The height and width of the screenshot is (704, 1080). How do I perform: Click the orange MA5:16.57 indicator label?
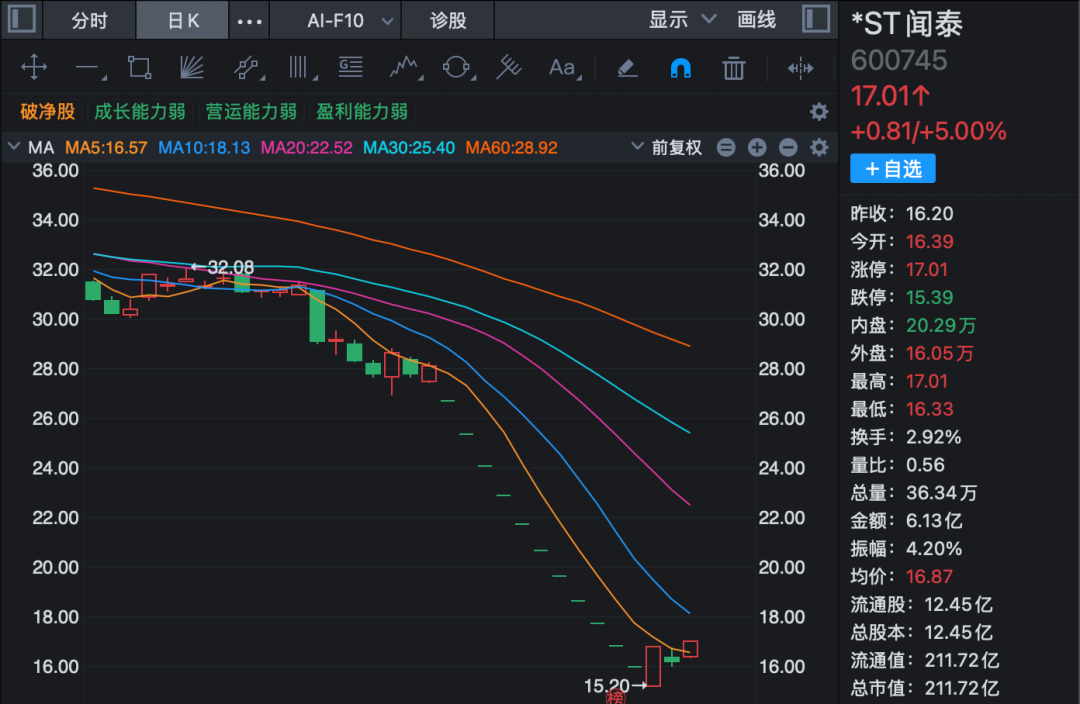(x=106, y=147)
